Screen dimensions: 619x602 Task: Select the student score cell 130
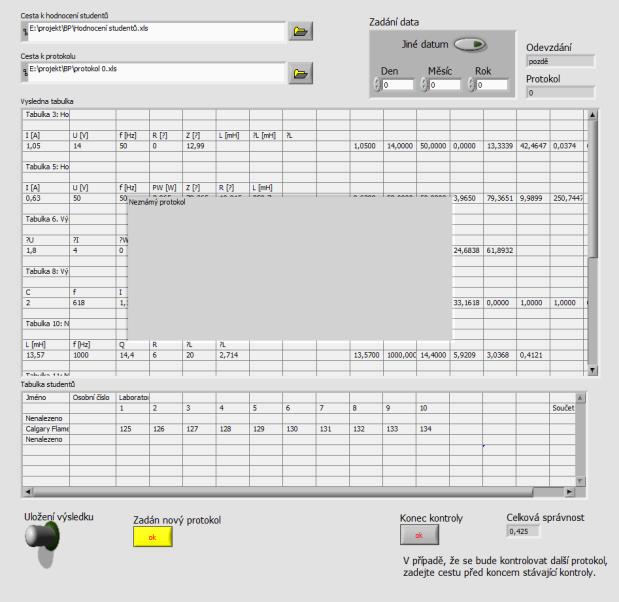(299, 429)
